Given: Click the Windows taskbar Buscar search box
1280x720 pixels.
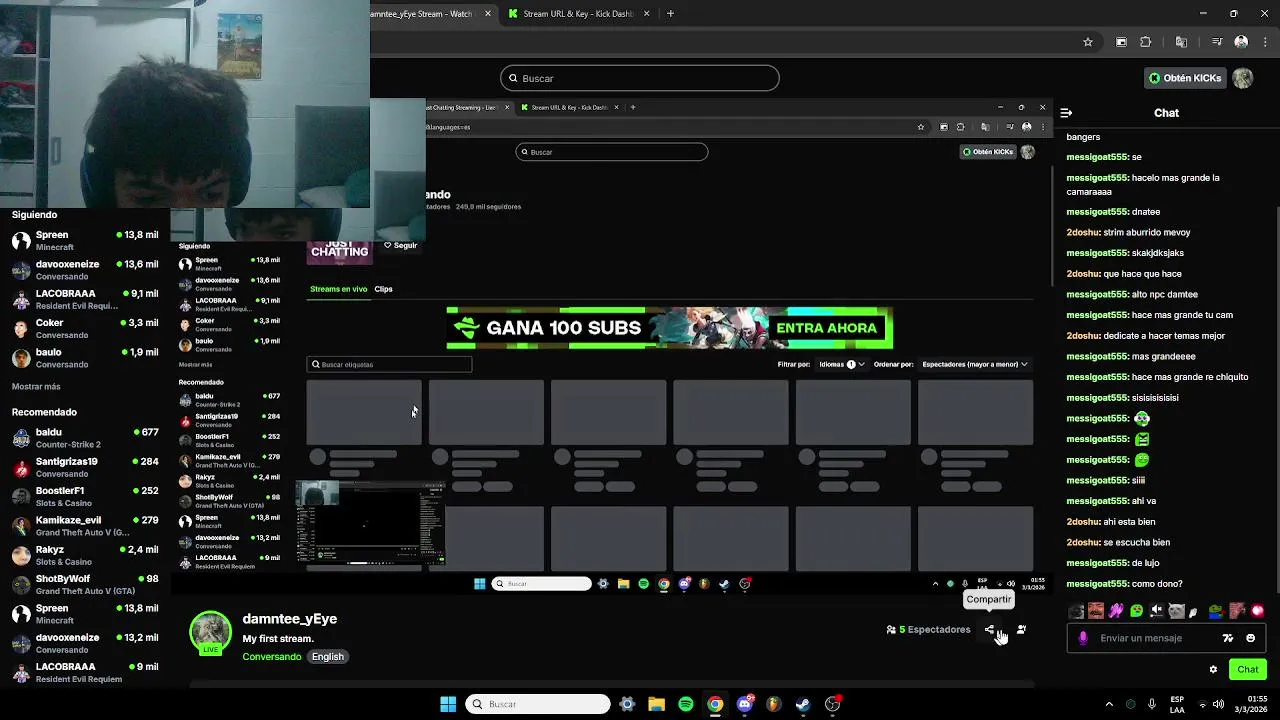Looking at the screenshot, I should point(538,704).
